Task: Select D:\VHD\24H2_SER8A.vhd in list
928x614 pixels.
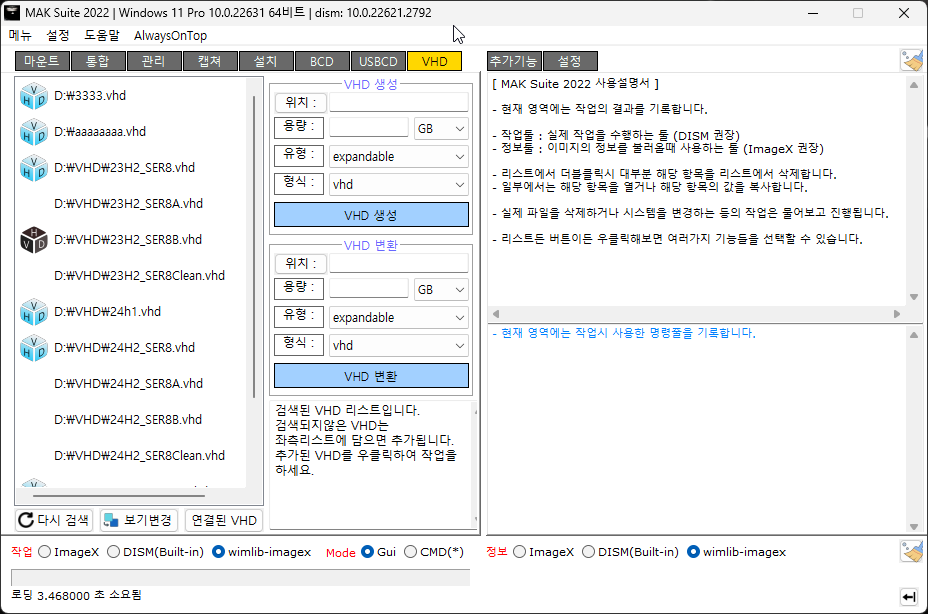Action: 128,384
